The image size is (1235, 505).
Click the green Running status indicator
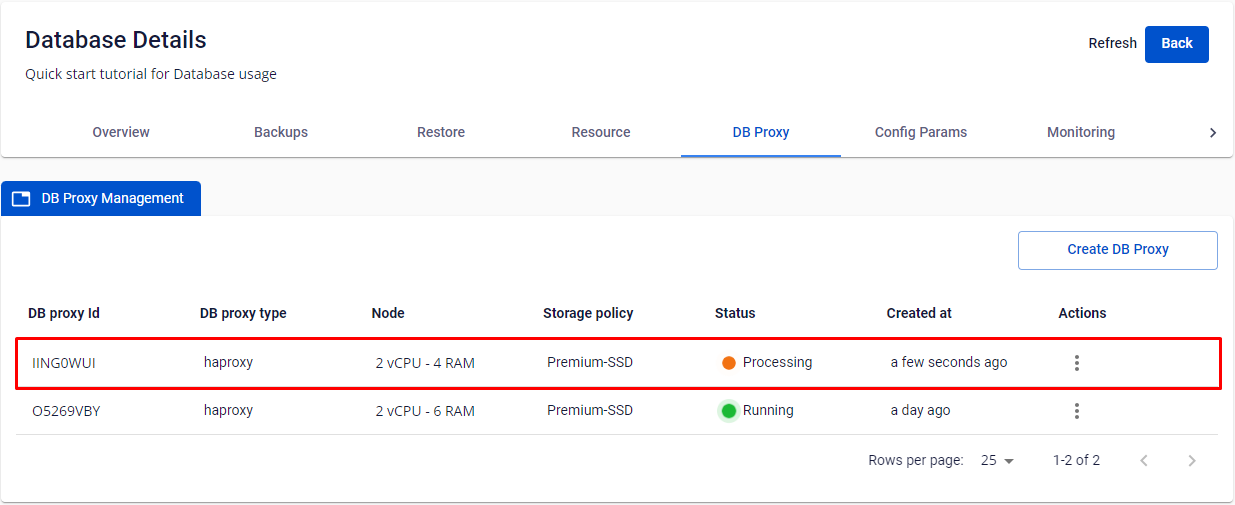coord(729,411)
